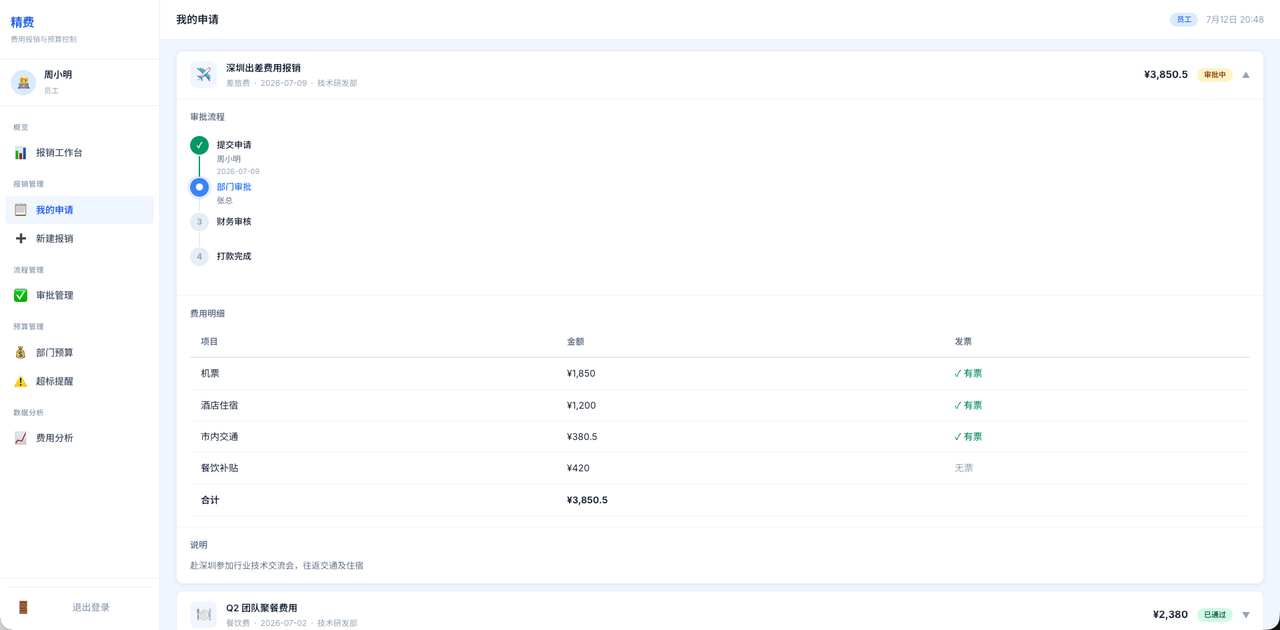
Task: Click the blue current step icon 部门审批
Action: [199, 187]
